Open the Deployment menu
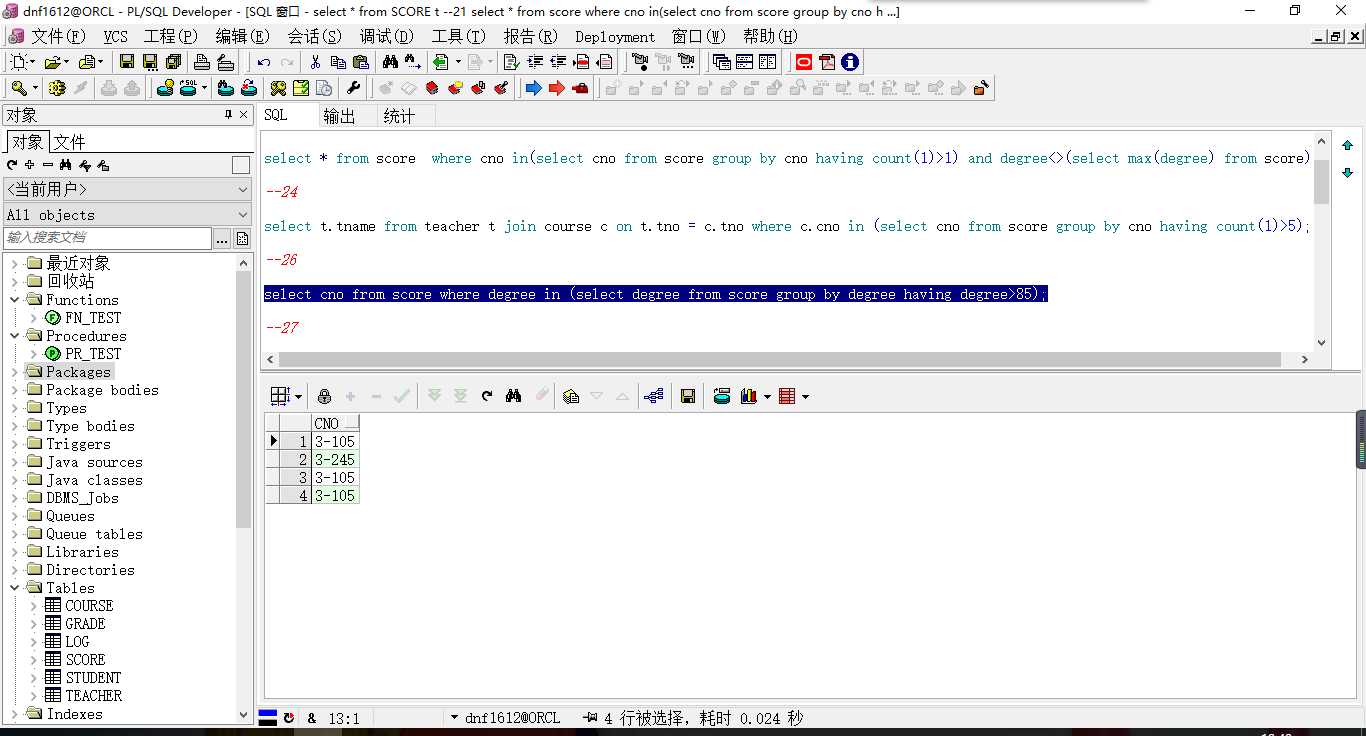This screenshot has width=1366, height=736. (615, 37)
